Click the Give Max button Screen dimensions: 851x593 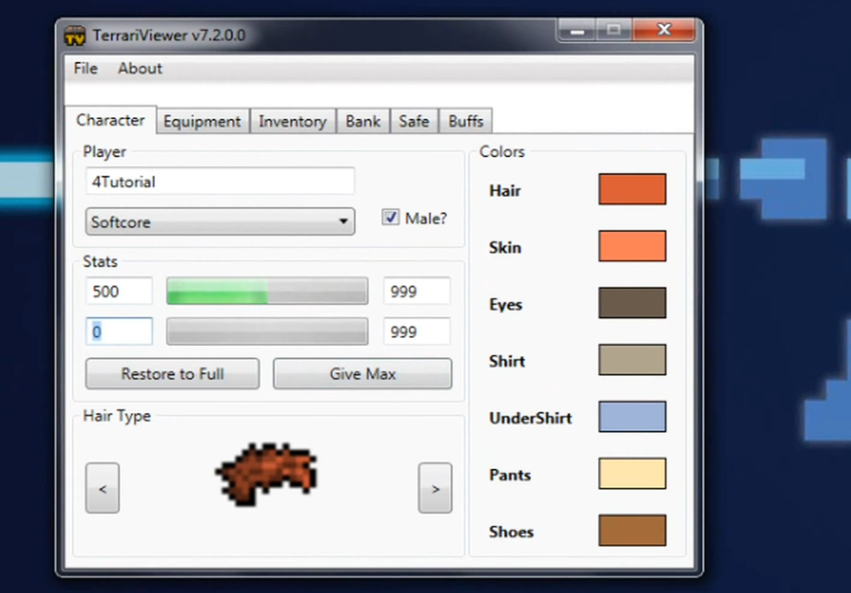[x=363, y=374]
